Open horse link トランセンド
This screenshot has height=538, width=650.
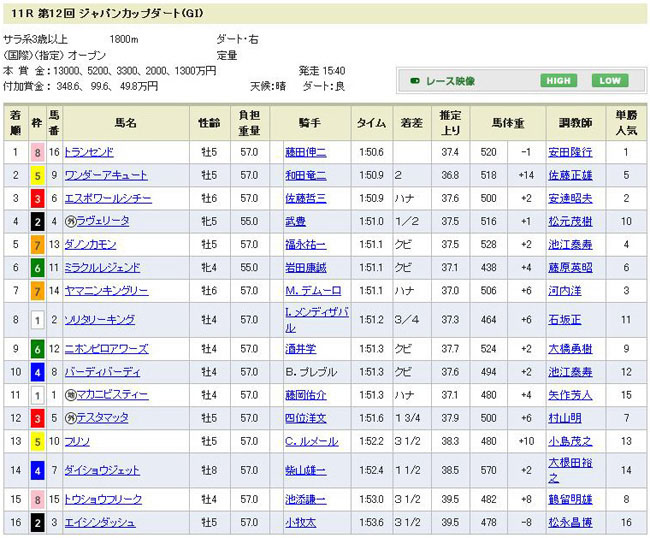(89, 152)
